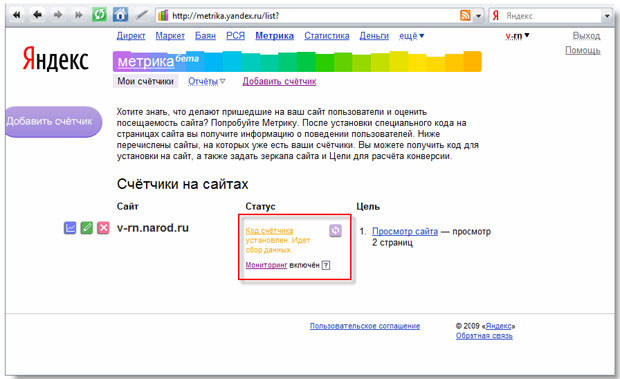Open the browser home page icon
The height and width of the screenshot is (379, 620).
pyautogui.click(x=120, y=15)
